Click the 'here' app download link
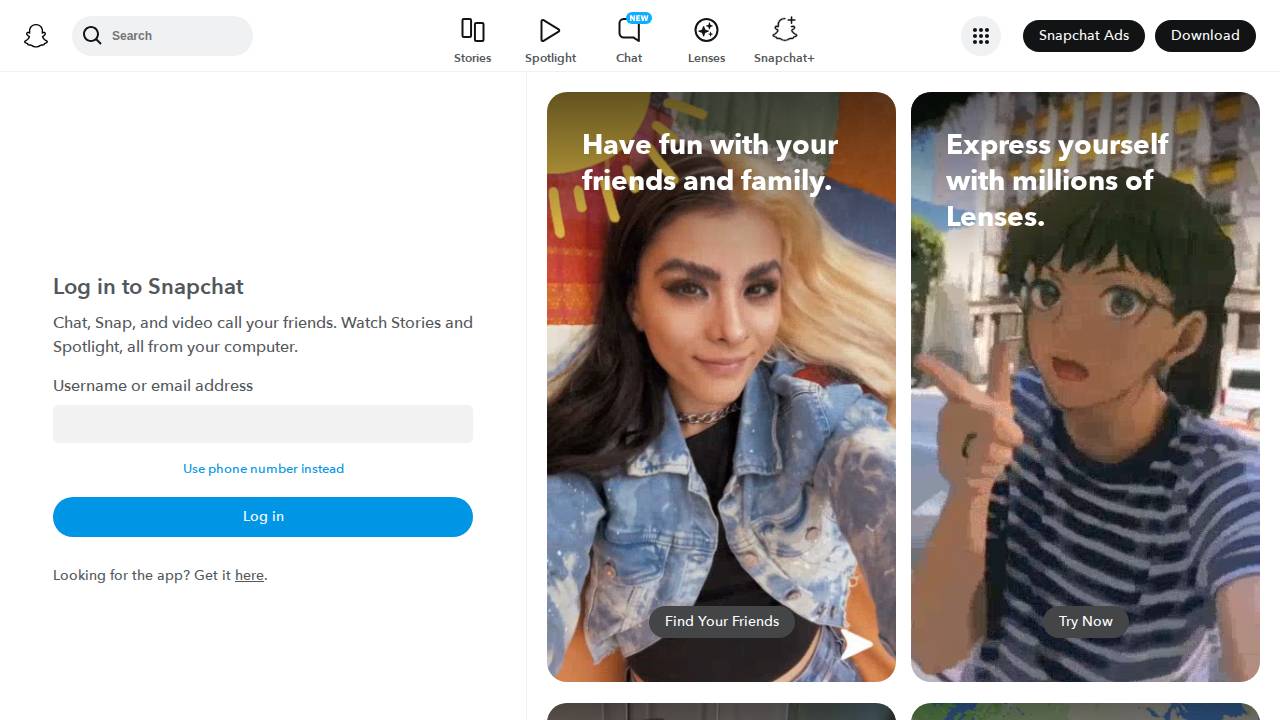 coord(249,575)
